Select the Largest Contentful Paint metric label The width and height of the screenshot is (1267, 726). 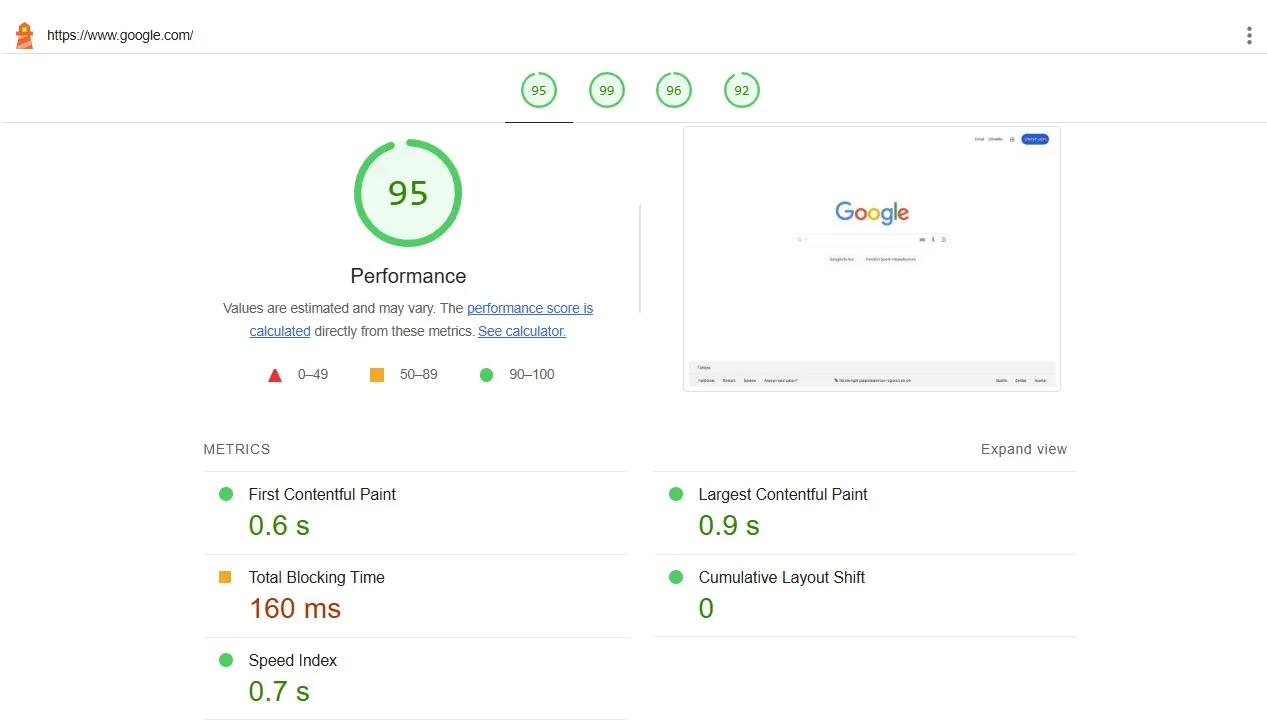pyautogui.click(x=783, y=494)
